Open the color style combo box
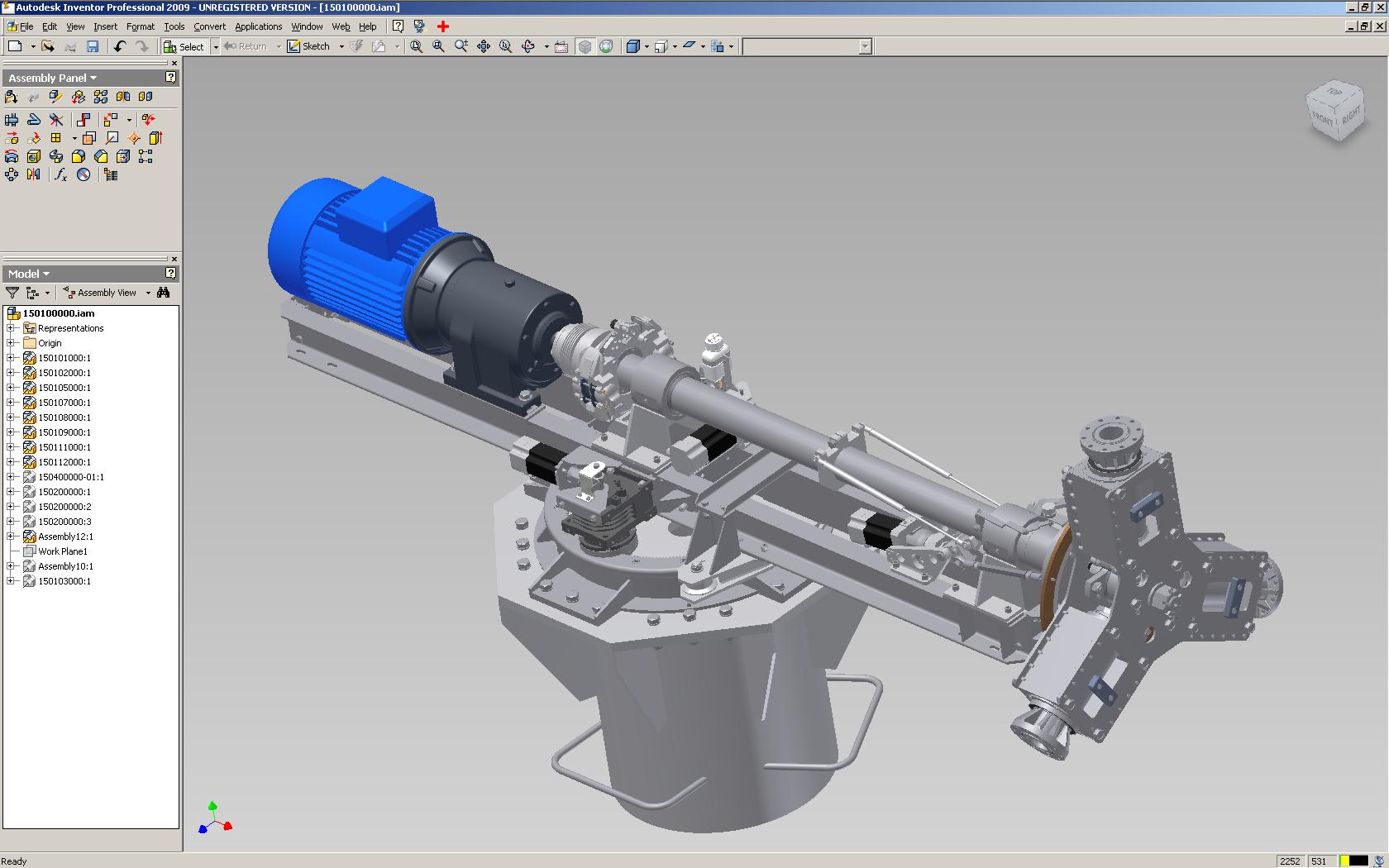Image resolution: width=1389 pixels, height=868 pixels. point(807,46)
